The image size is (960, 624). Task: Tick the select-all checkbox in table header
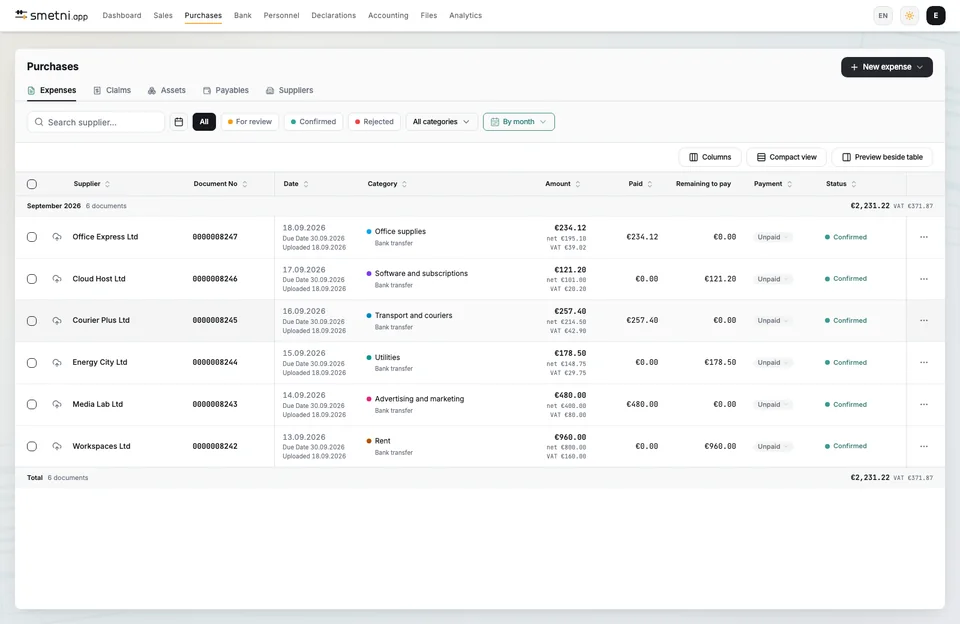coord(32,184)
